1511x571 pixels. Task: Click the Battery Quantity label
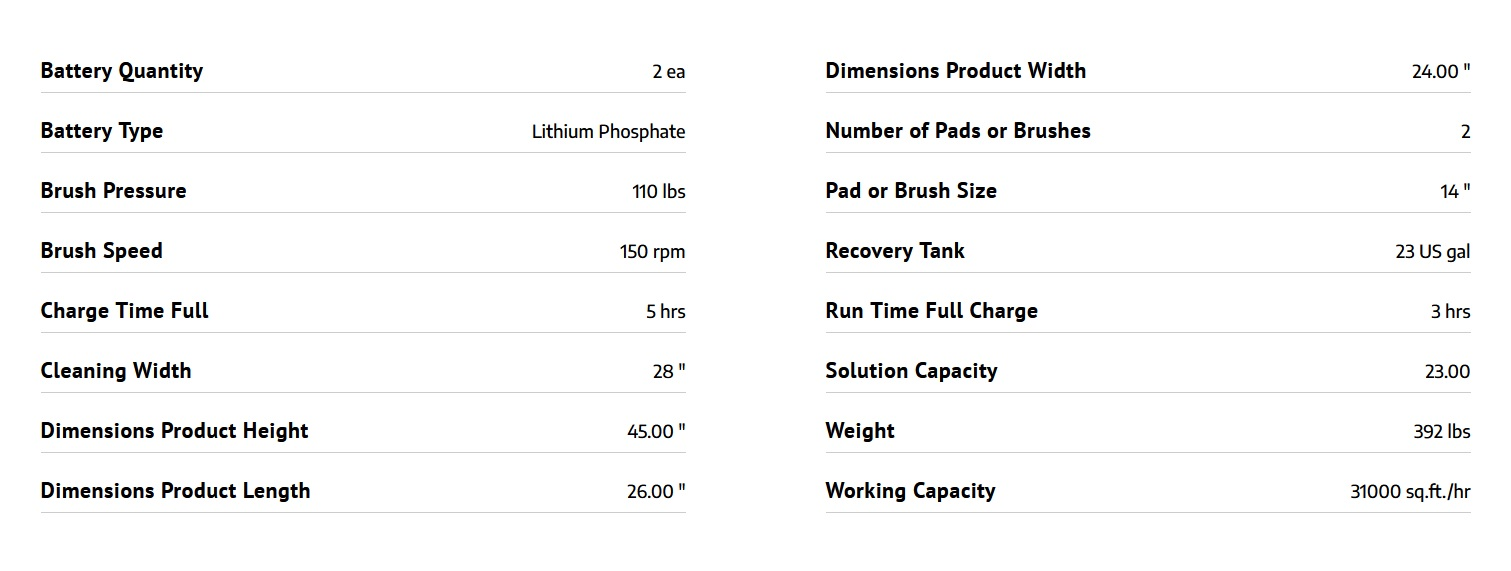click(121, 71)
